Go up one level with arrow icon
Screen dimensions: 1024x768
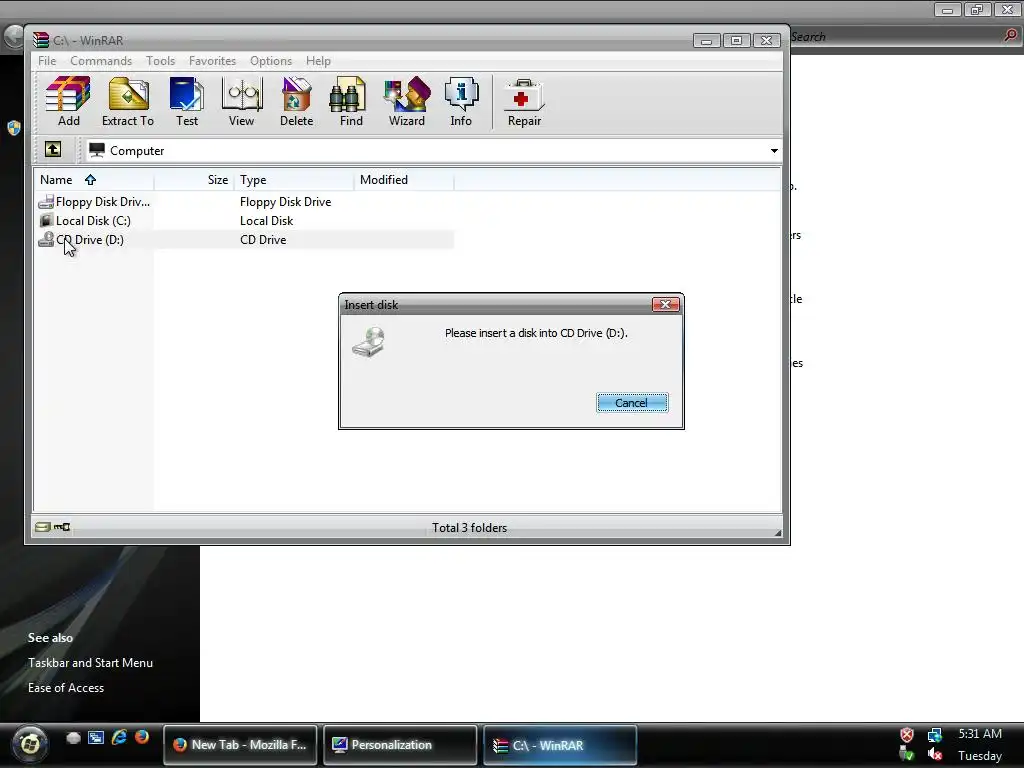pyautogui.click(x=53, y=150)
